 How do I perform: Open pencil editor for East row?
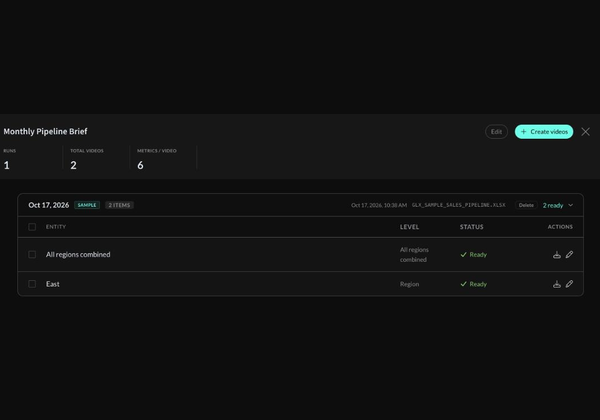(569, 284)
